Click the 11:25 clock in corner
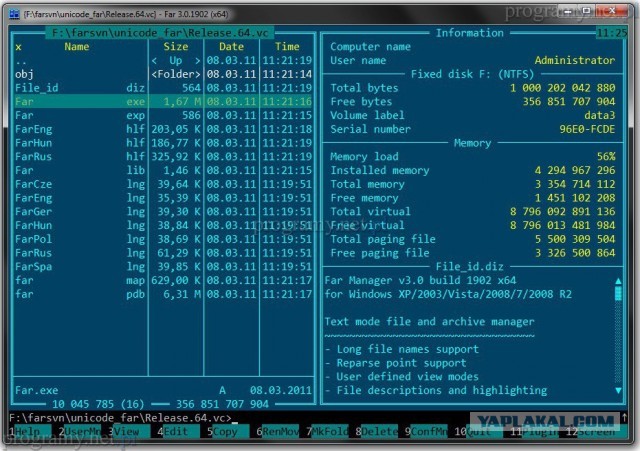 611,33
